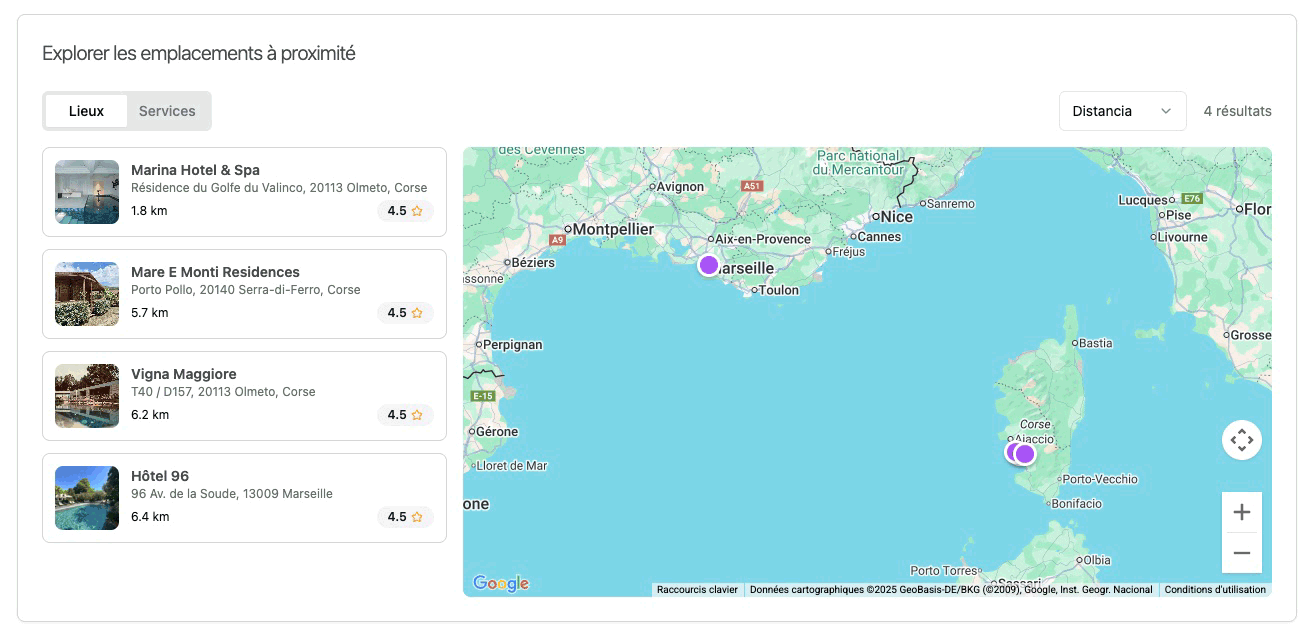
Task: Switch to the Lieux tab
Action: 86,111
